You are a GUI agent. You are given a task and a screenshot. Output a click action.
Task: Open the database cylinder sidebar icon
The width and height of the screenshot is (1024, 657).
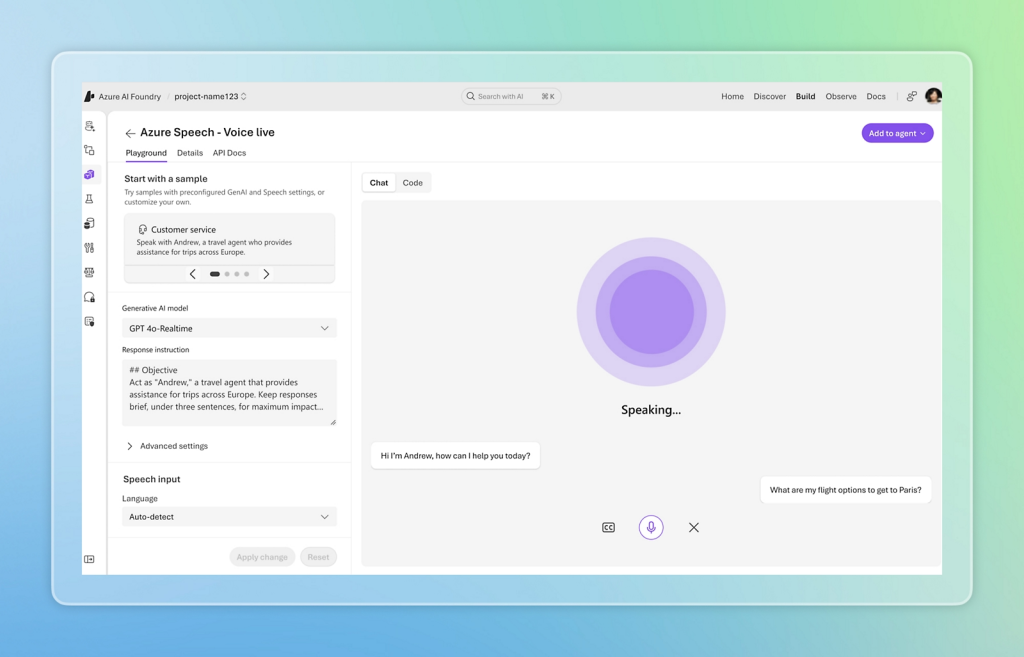click(89, 223)
